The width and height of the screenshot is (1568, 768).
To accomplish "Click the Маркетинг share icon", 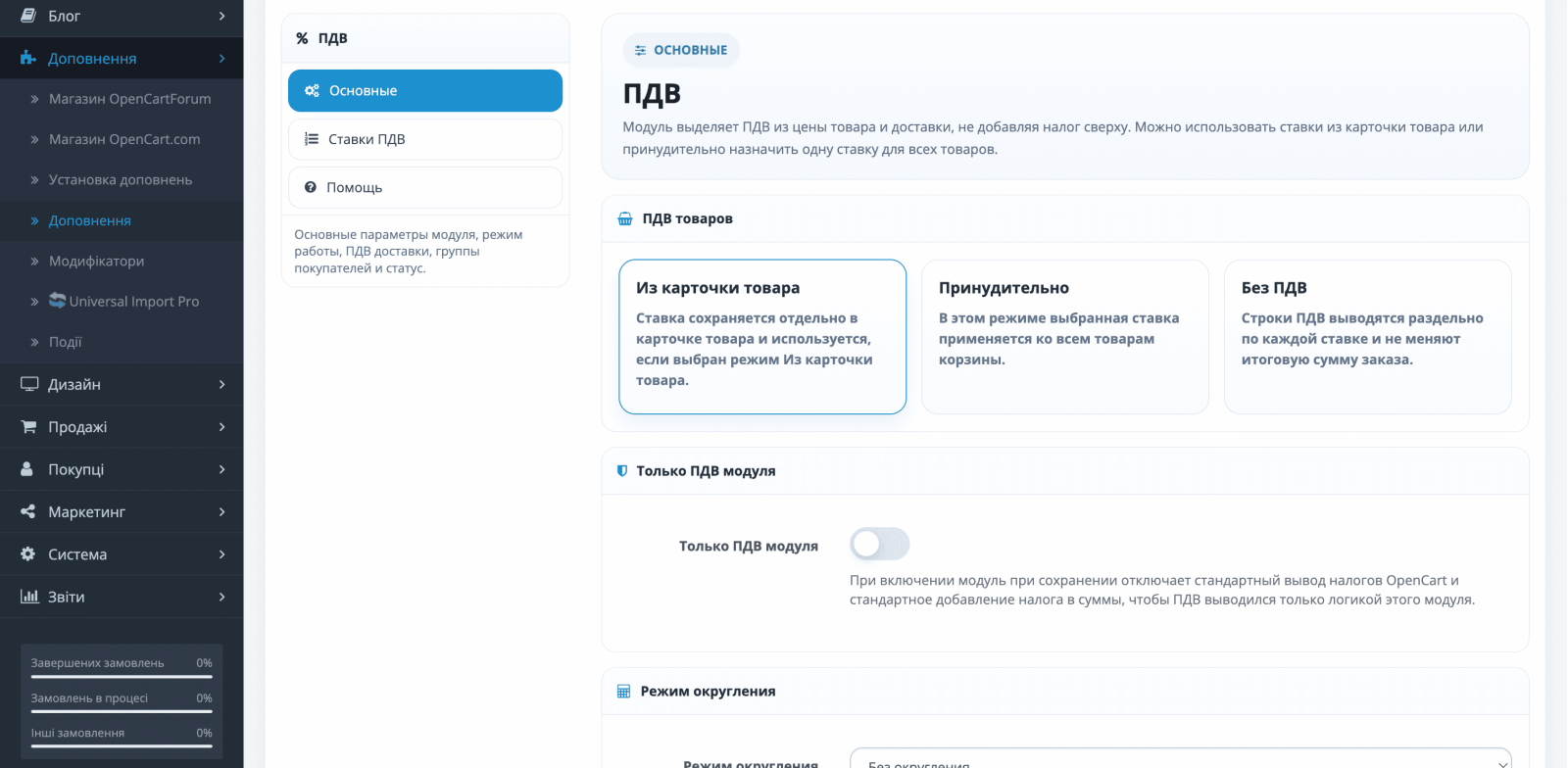I will coord(28,511).
